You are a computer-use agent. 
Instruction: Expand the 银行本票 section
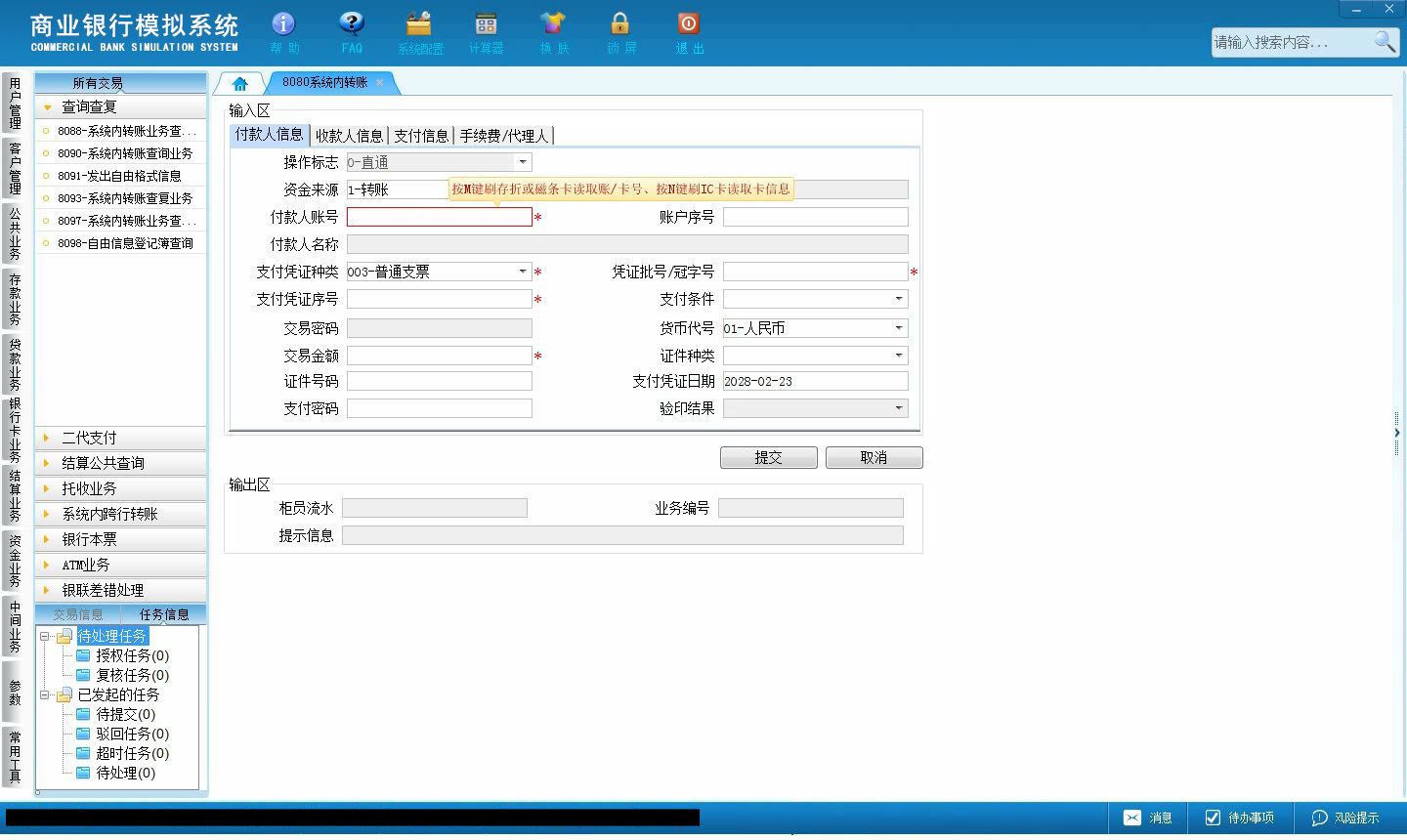pos(121,539)
